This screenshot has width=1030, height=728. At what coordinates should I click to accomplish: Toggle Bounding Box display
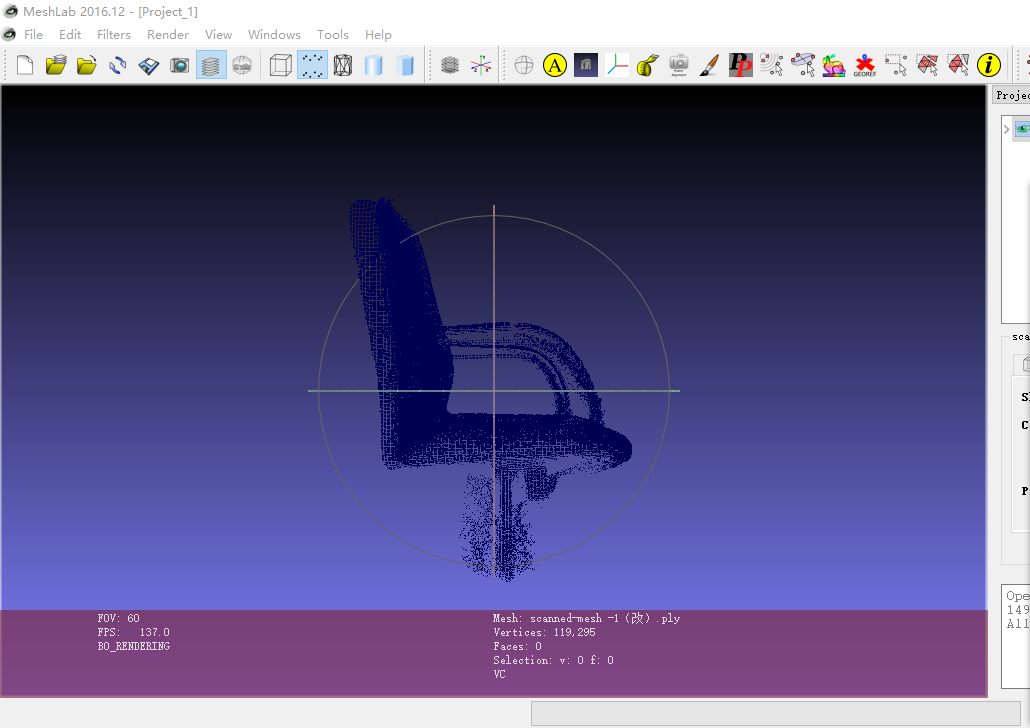tap(281, 66)
